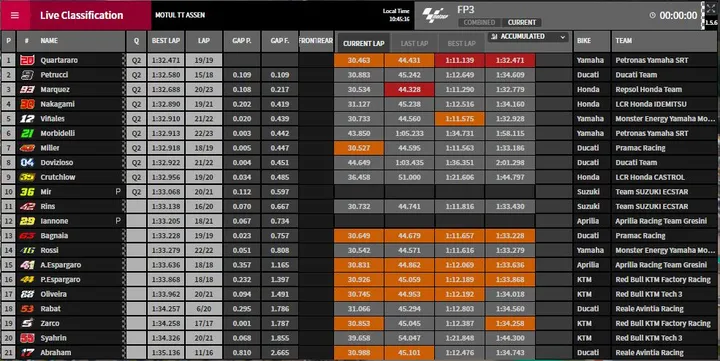
Task: Click LCR Honda CASTROL team name
Action: [650, 177]
